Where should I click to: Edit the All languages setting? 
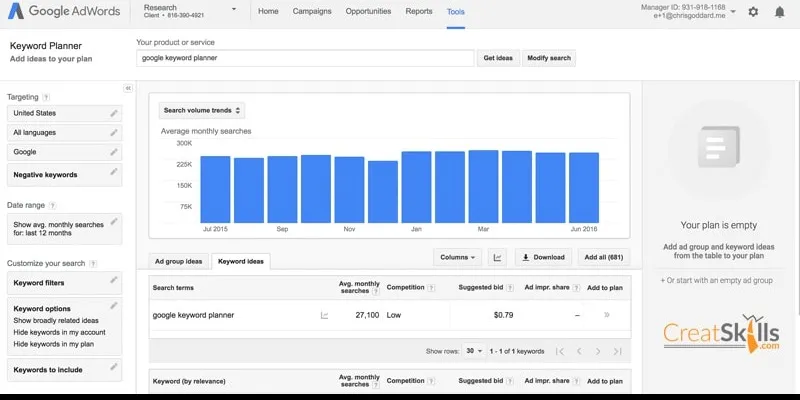pos(114,133)
